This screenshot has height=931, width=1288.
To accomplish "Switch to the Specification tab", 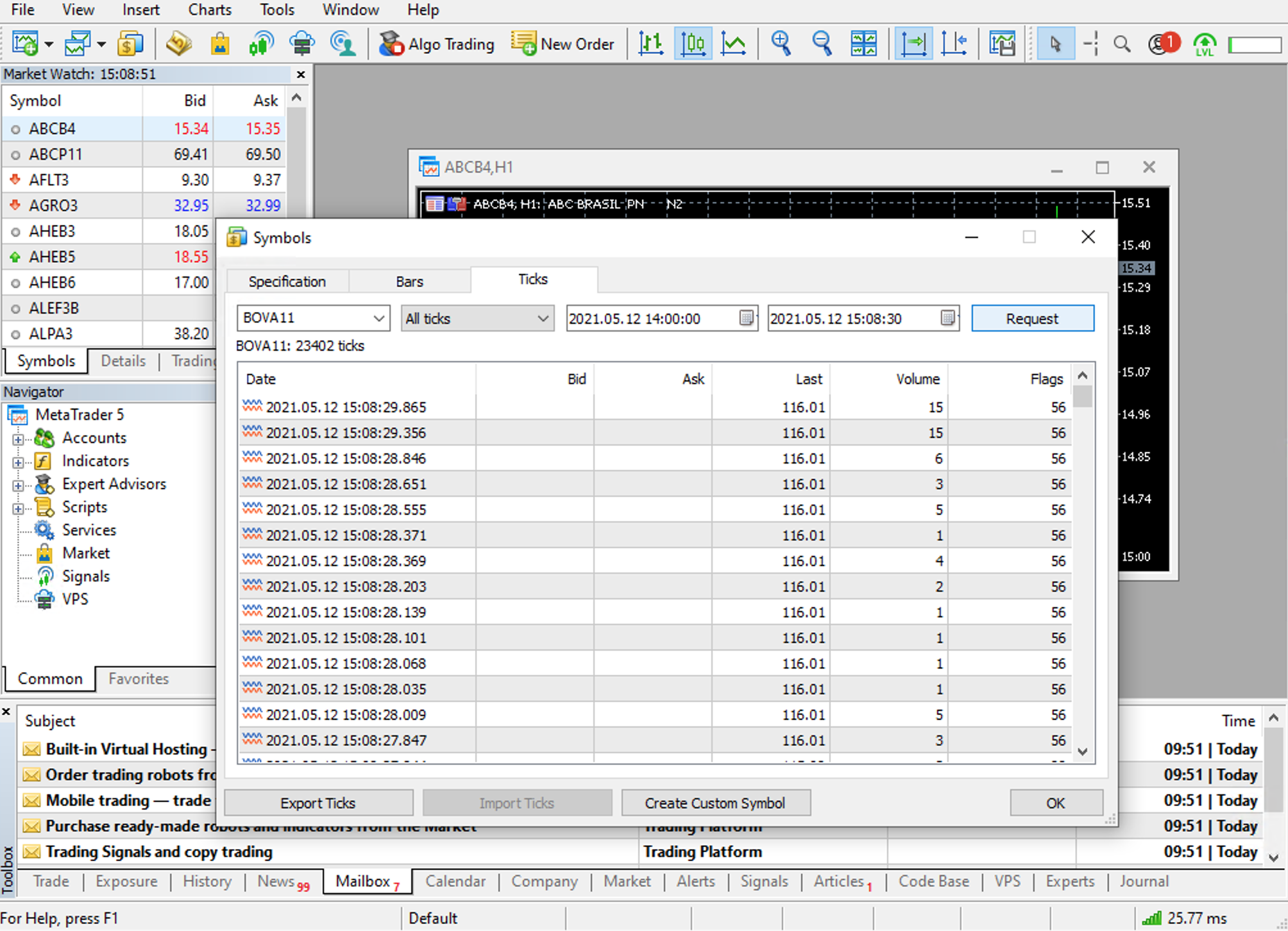I will [x=287, y=281].
